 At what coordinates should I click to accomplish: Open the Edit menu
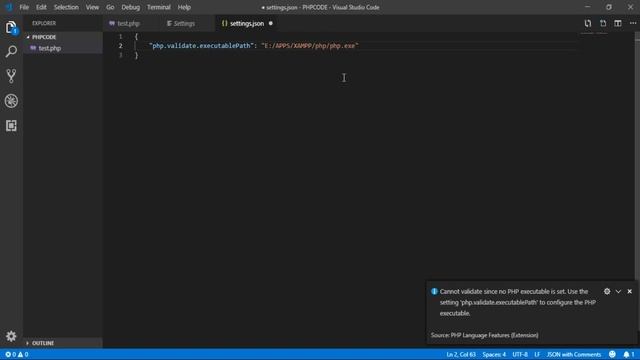tap(41, 7)
